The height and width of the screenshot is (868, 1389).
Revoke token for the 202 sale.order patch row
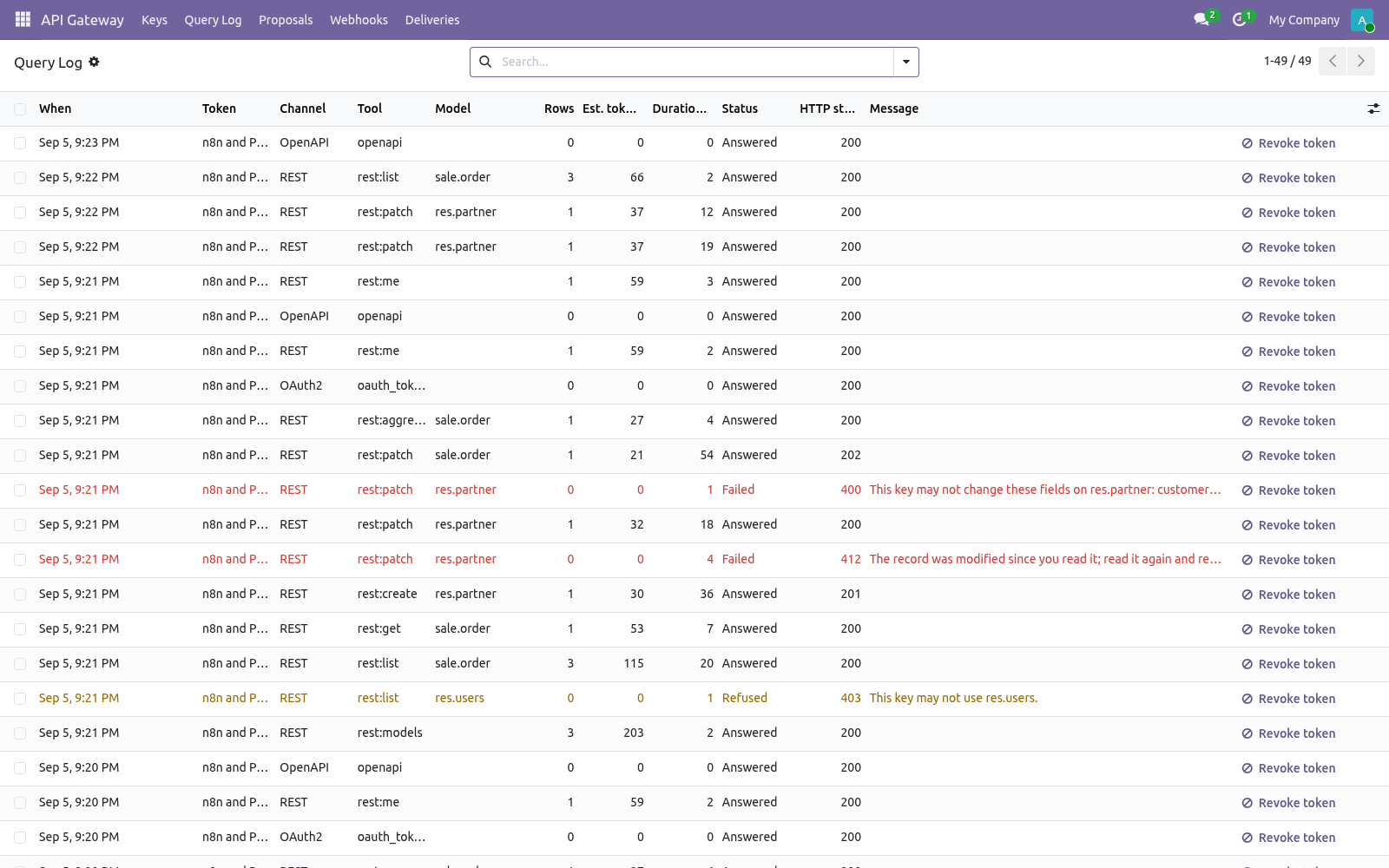pos(1288,456)
